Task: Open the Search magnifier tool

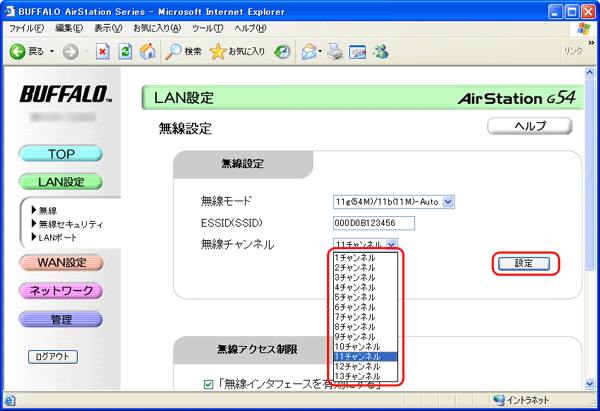Action: tap(183, 52)
